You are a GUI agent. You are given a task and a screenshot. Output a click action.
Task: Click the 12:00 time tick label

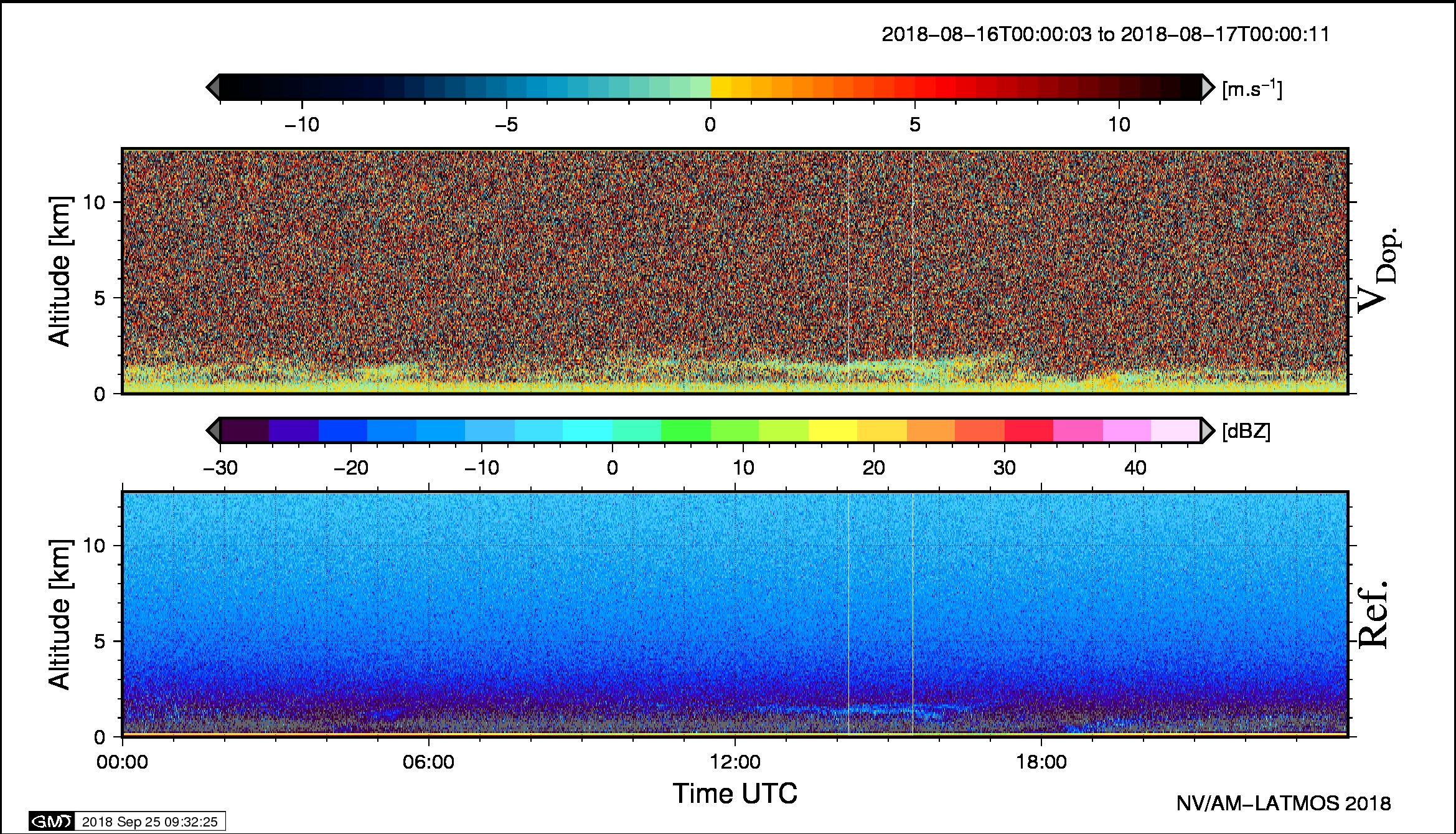[735, 762]
